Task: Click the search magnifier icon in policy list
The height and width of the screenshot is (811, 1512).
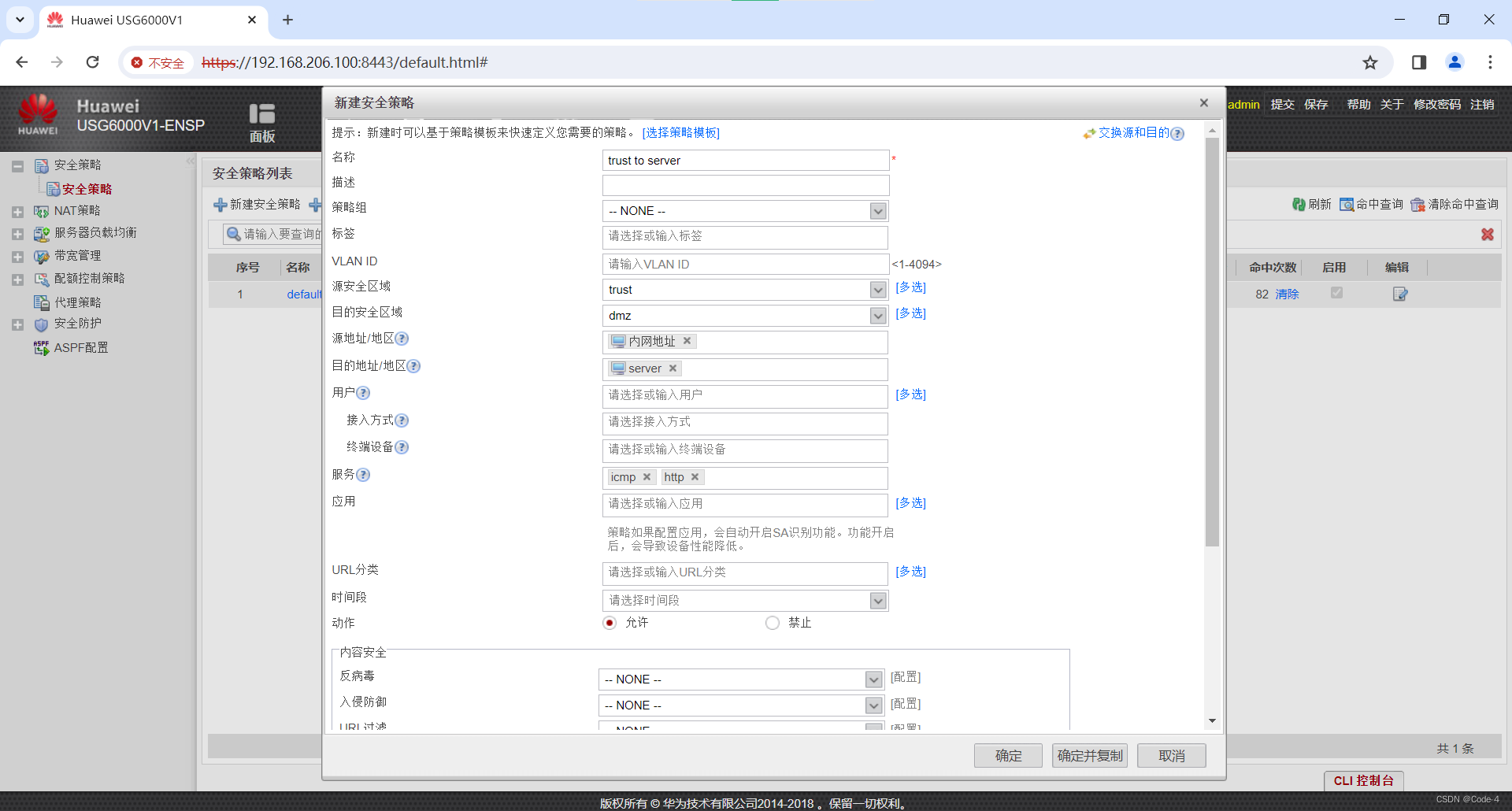Action: click(233, 234)
